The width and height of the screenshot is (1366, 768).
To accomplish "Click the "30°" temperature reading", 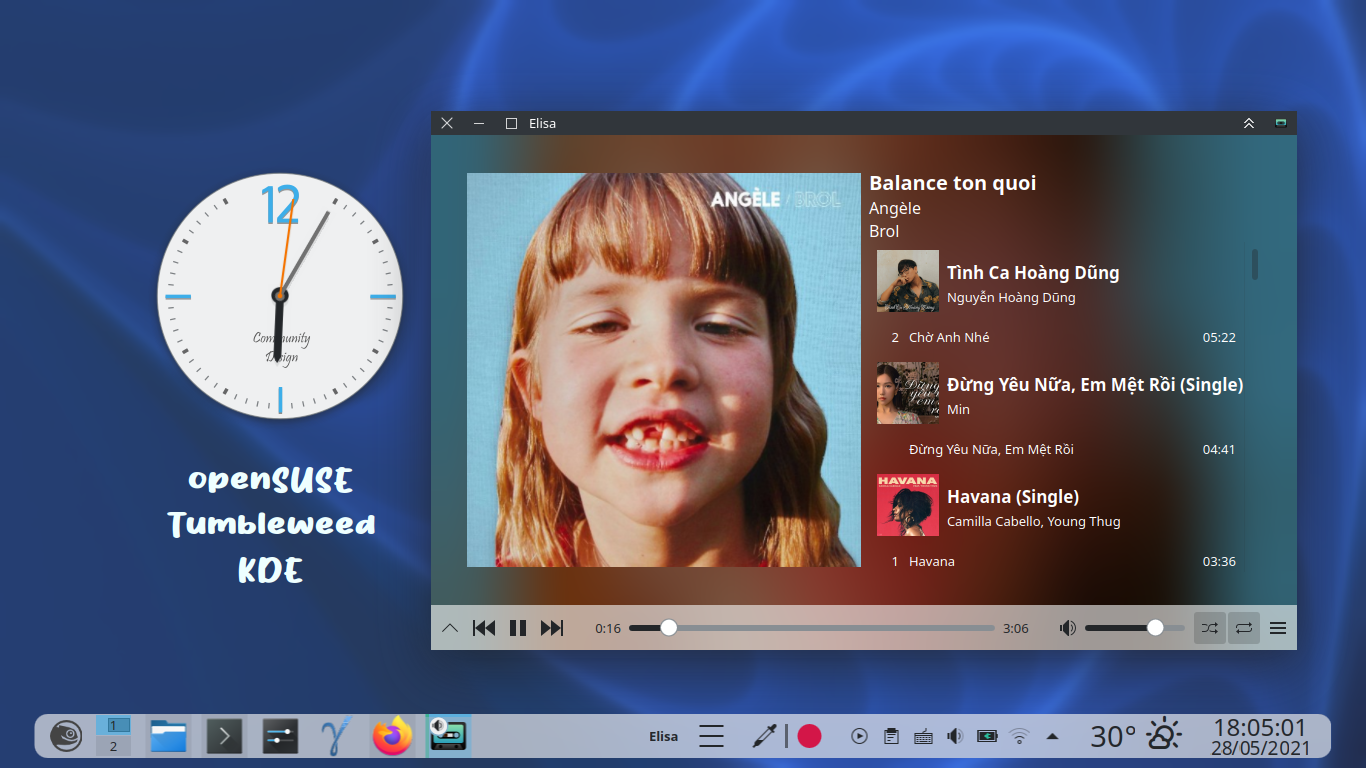I will (x=1113, y=737).
